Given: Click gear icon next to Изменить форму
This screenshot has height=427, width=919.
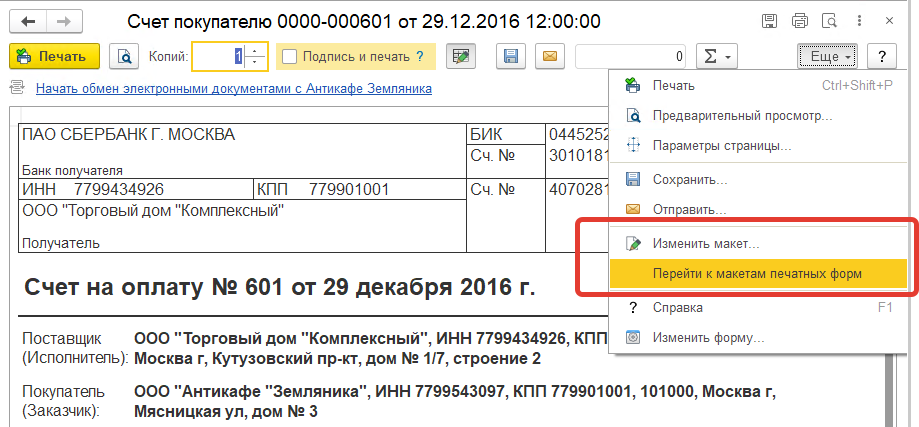Looking at the screenshot, I should [634, 338].
